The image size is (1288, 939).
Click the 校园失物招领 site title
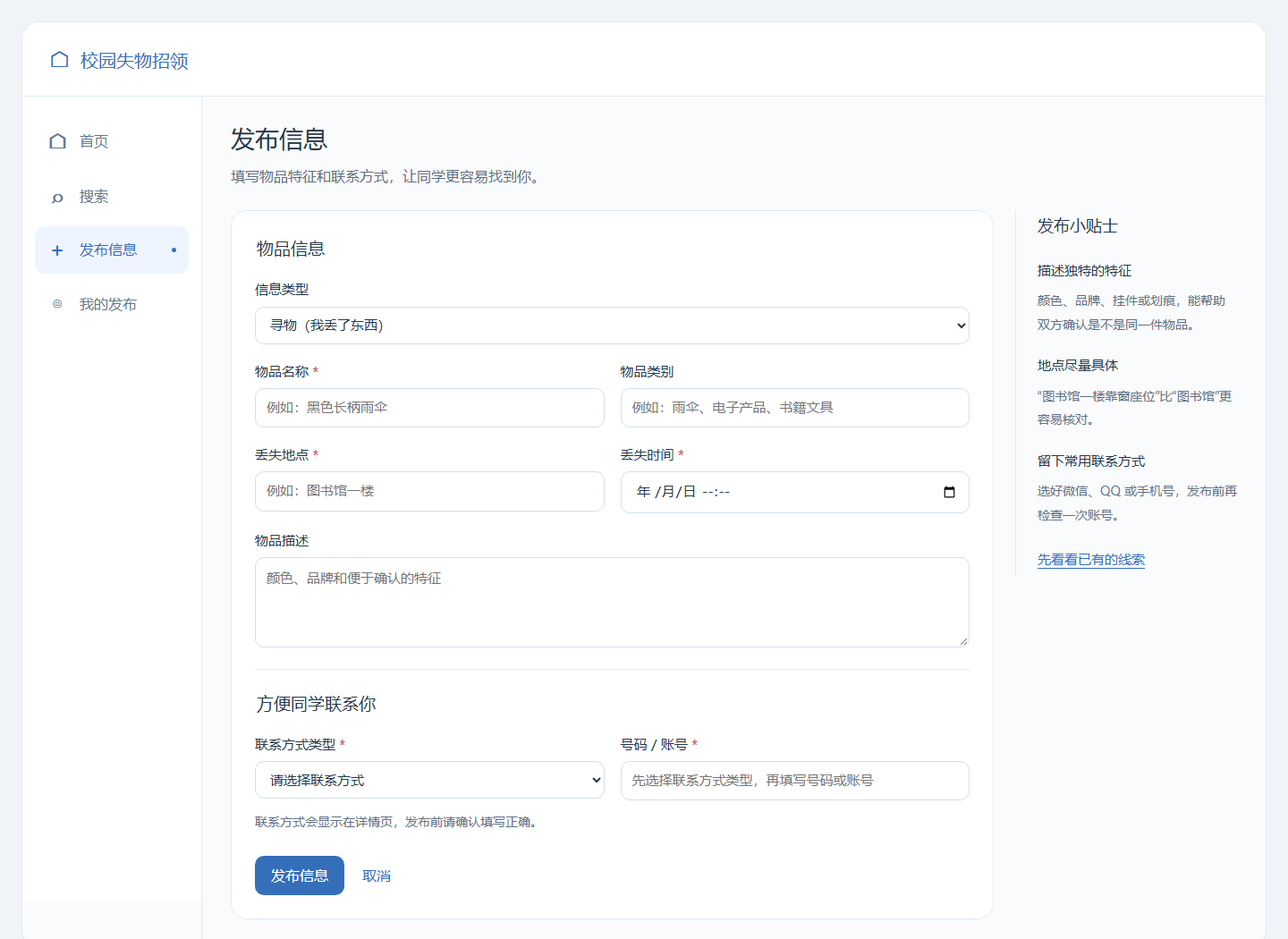click(134, 61)
